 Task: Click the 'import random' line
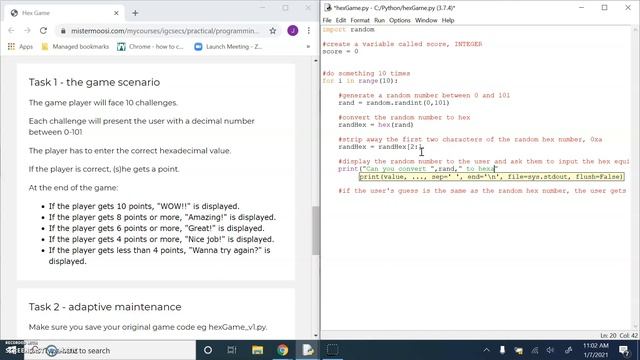point(348,29)
